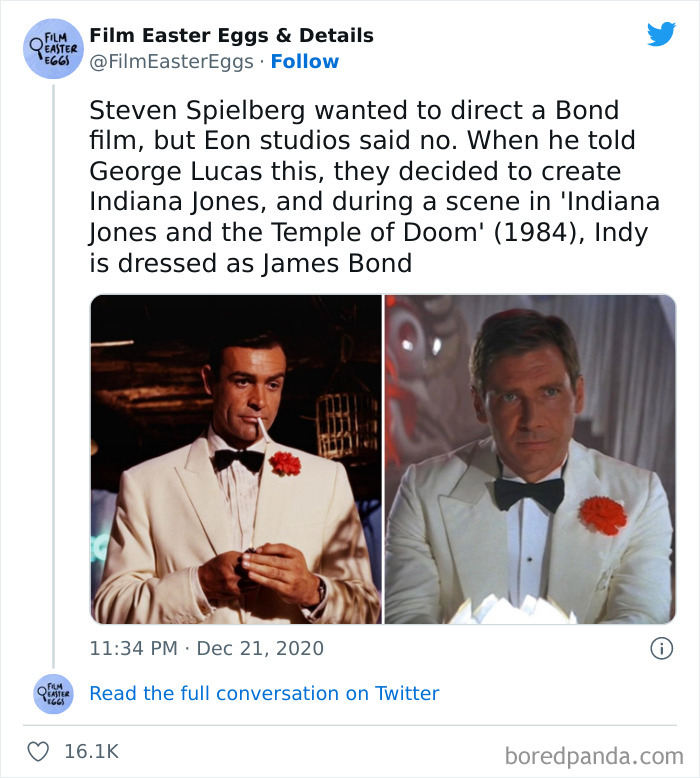Click the Film Easter Eggs profile avatar at the top
The height and width of the screenshot is (778, 700).
pos(53,48)
